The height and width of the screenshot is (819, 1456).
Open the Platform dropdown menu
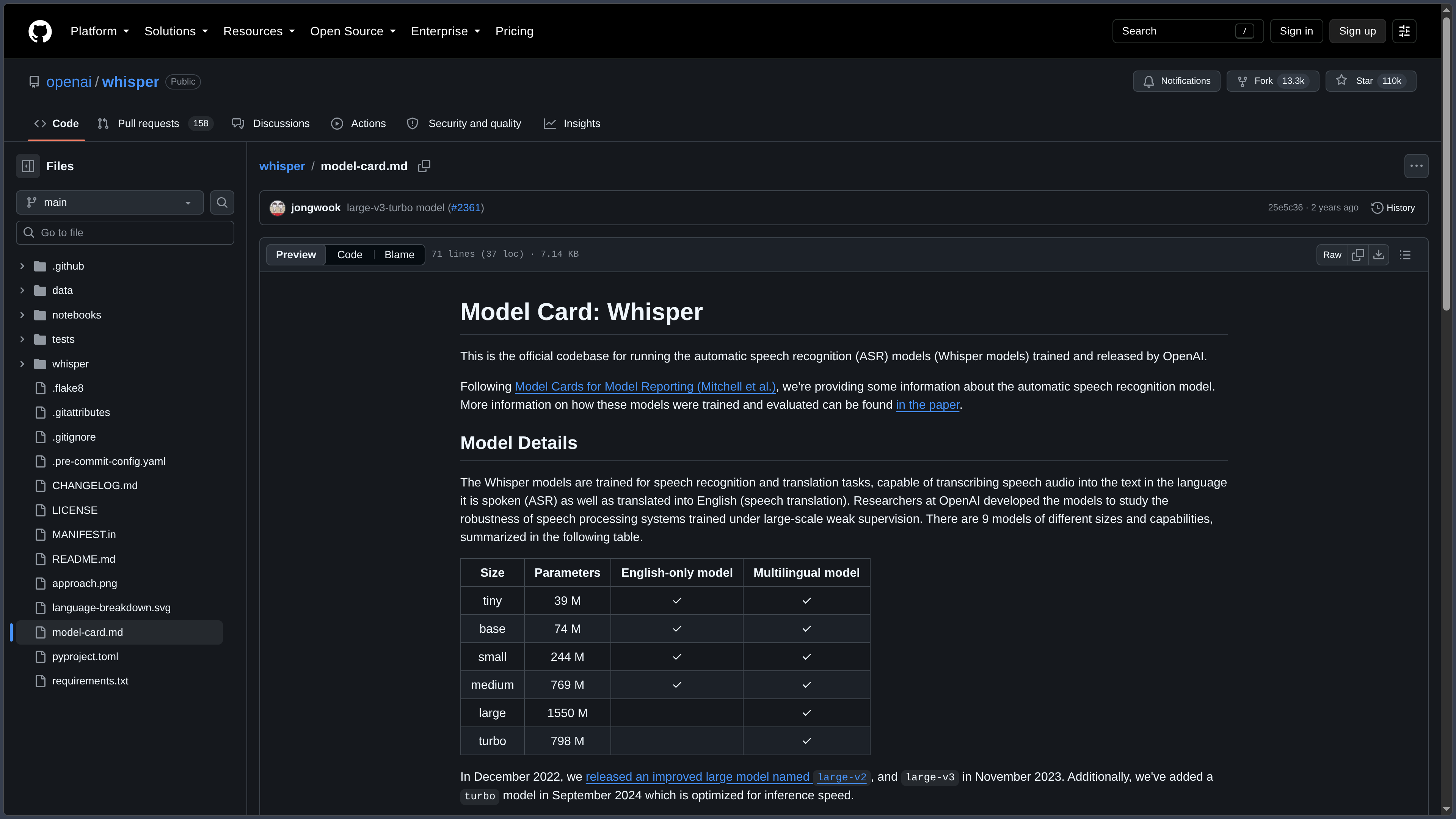tap(99, 31)
